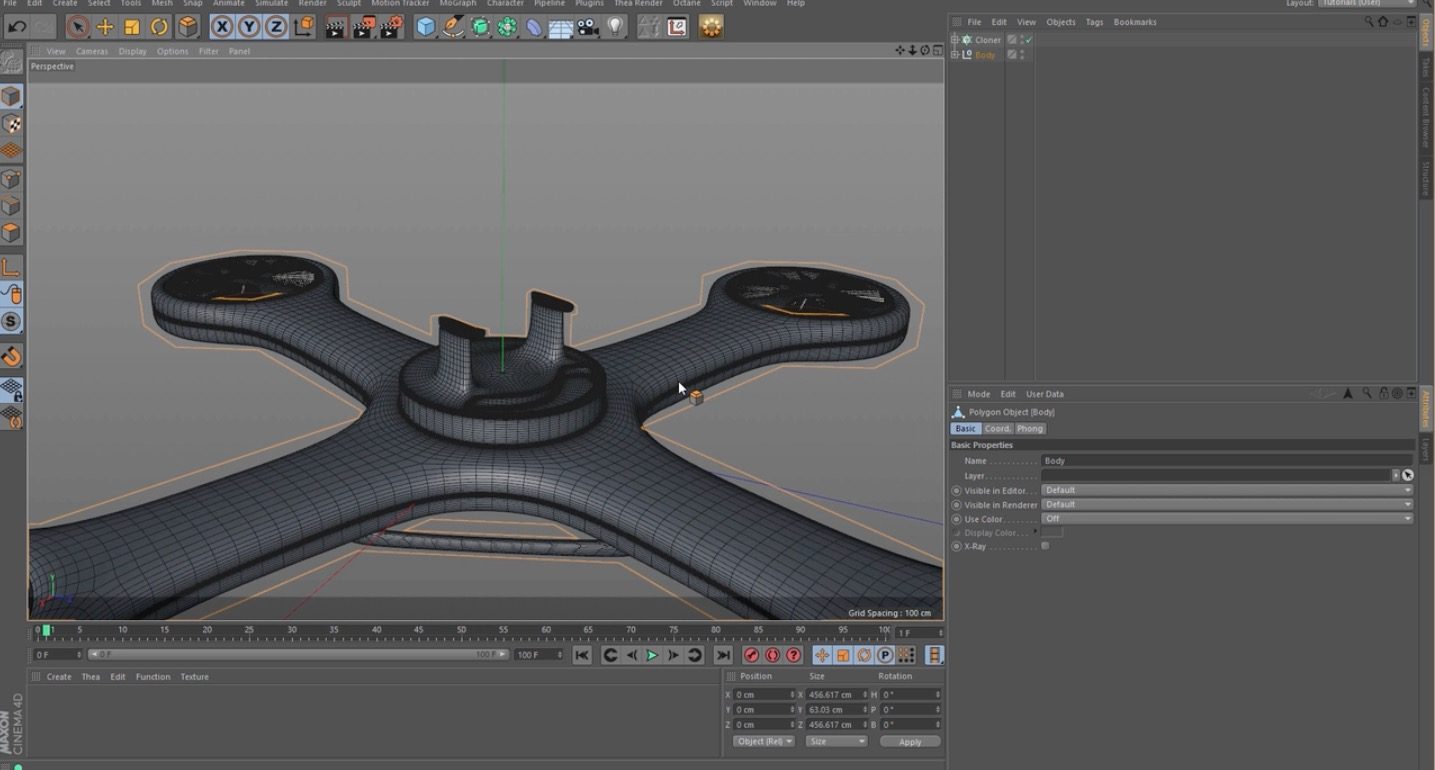The height and width of the screenshot is (770, 1435).
Task: Toggle Y axis lock
Action: (x=249, y=27)
